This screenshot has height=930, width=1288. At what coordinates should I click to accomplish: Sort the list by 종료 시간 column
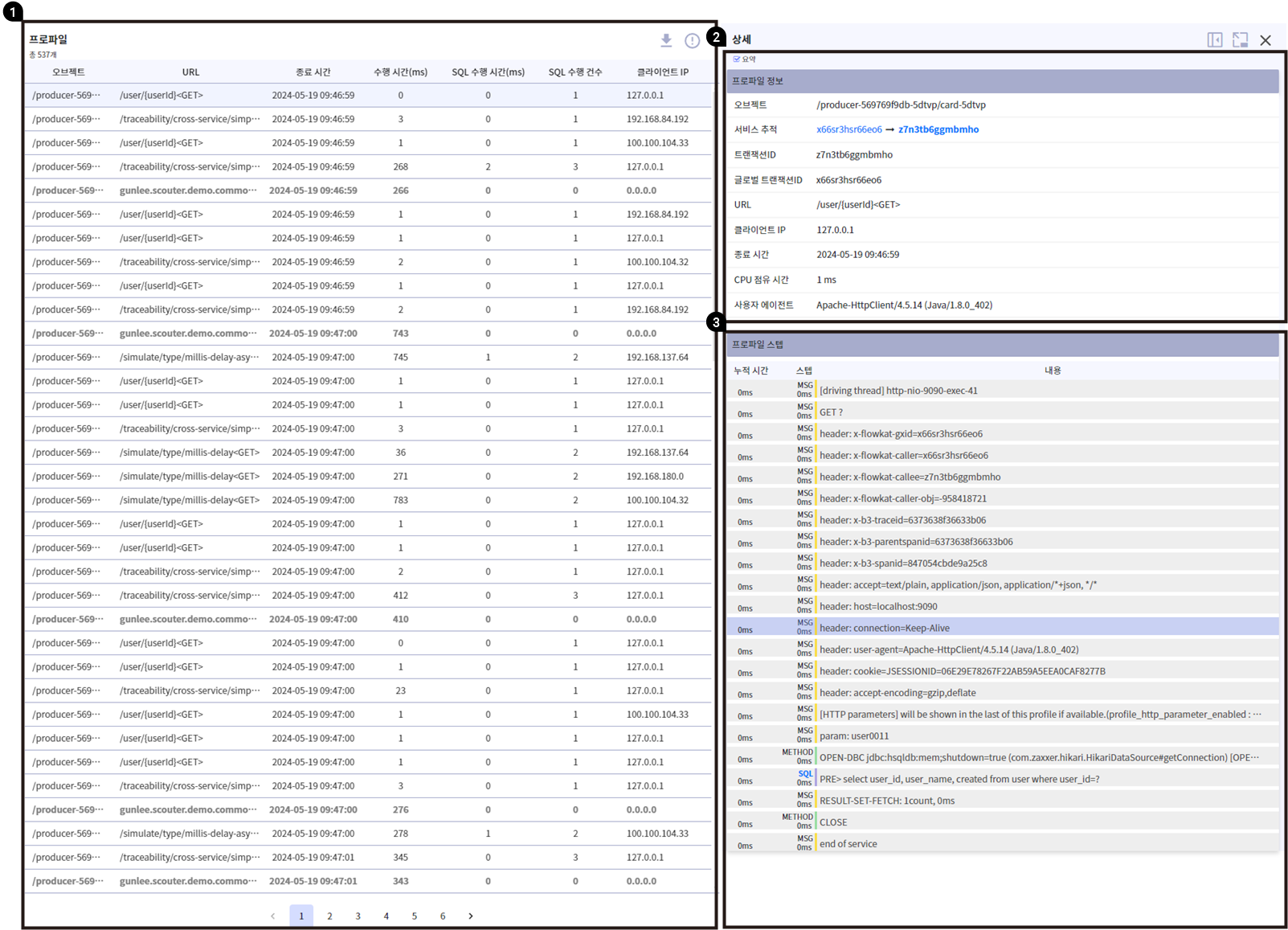(313, 72)
